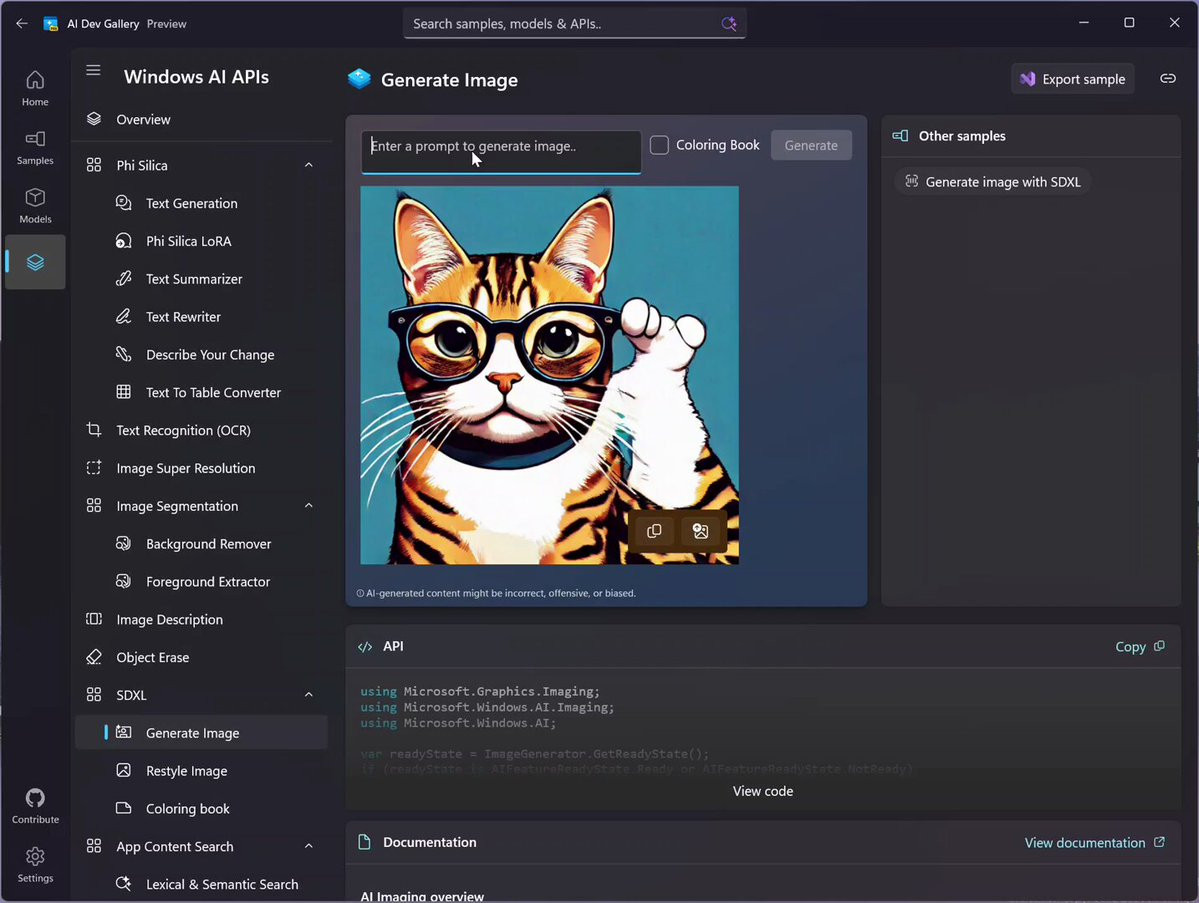
Task: Maximize the AI Dev Gallery window
Action: pyautogui.click(x=1129, y=23)
